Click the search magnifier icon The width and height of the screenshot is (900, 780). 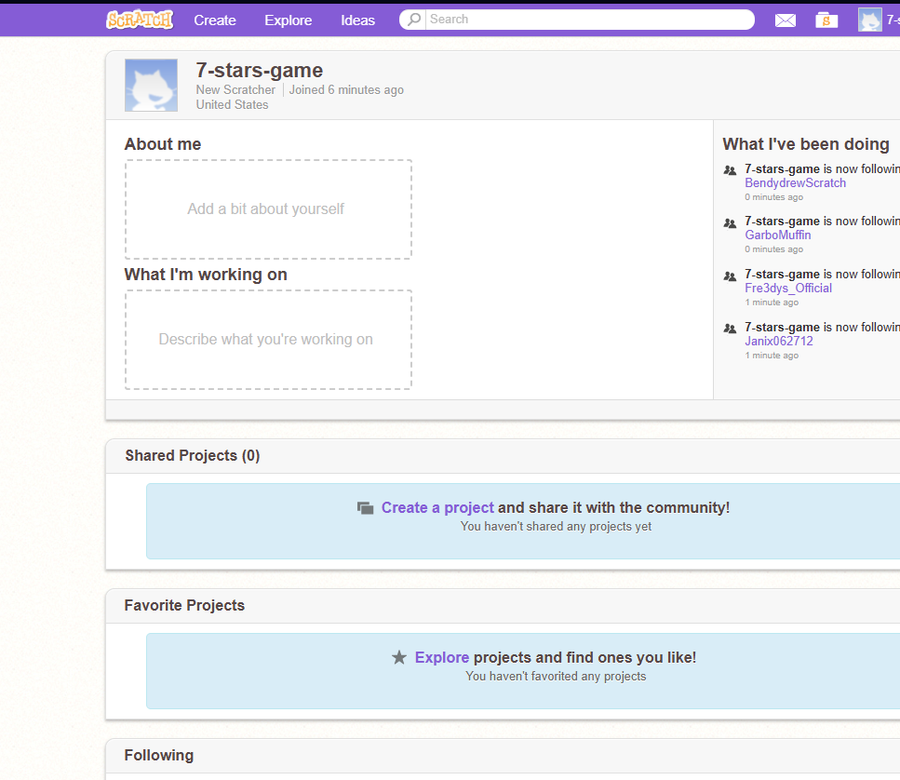click(x=413, y=20)
